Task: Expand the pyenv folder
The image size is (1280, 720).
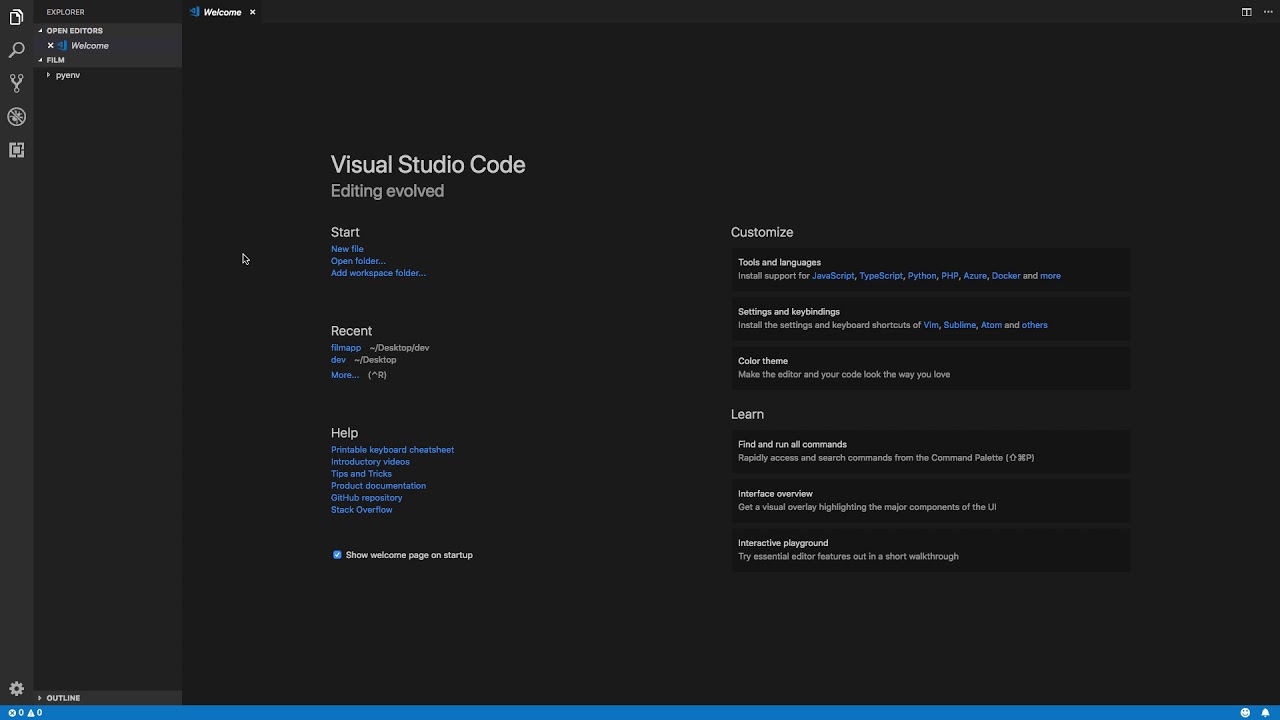Action: click(67, 75)
